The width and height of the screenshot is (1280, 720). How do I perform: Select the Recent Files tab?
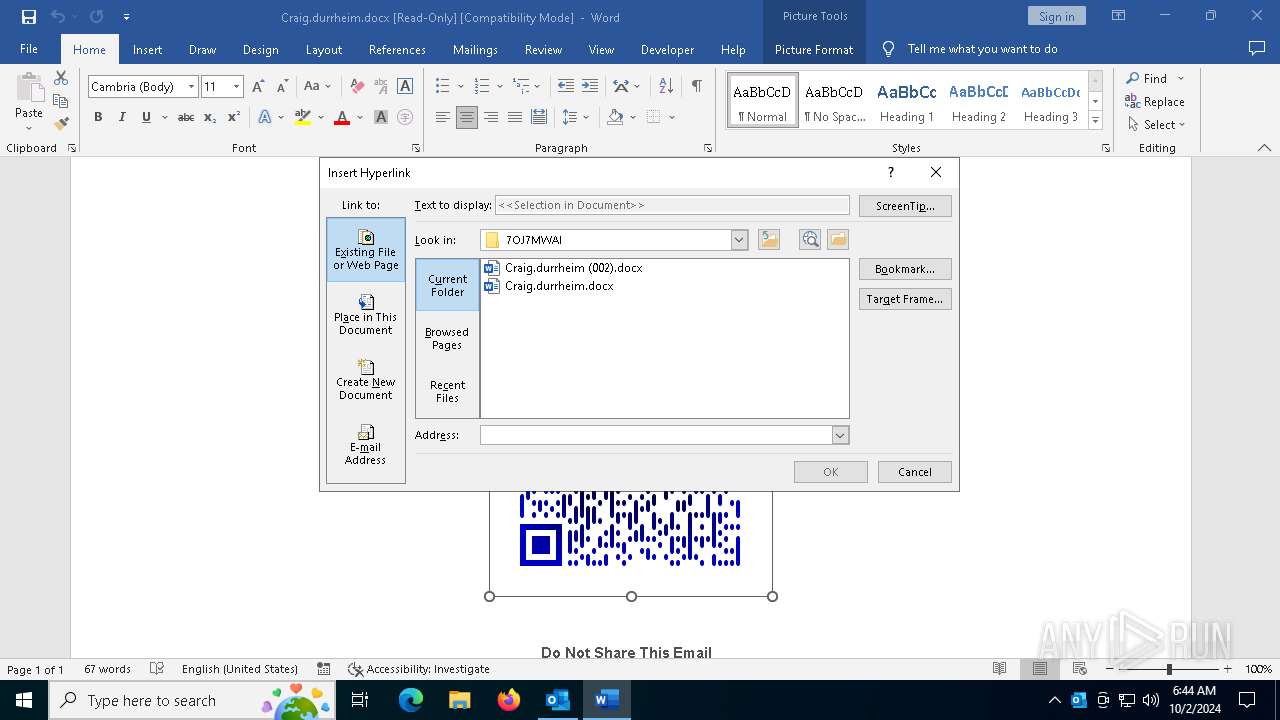point(447,391)
